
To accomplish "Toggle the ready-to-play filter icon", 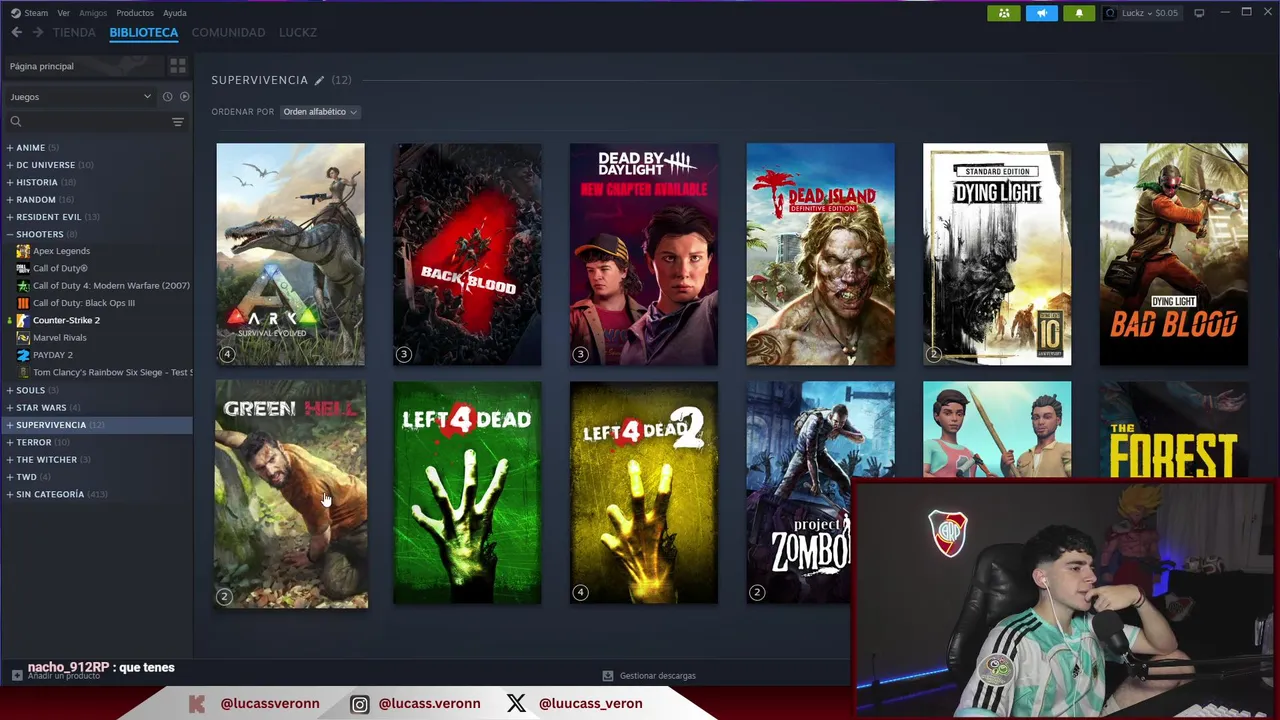I will click(x=184, y=97).
